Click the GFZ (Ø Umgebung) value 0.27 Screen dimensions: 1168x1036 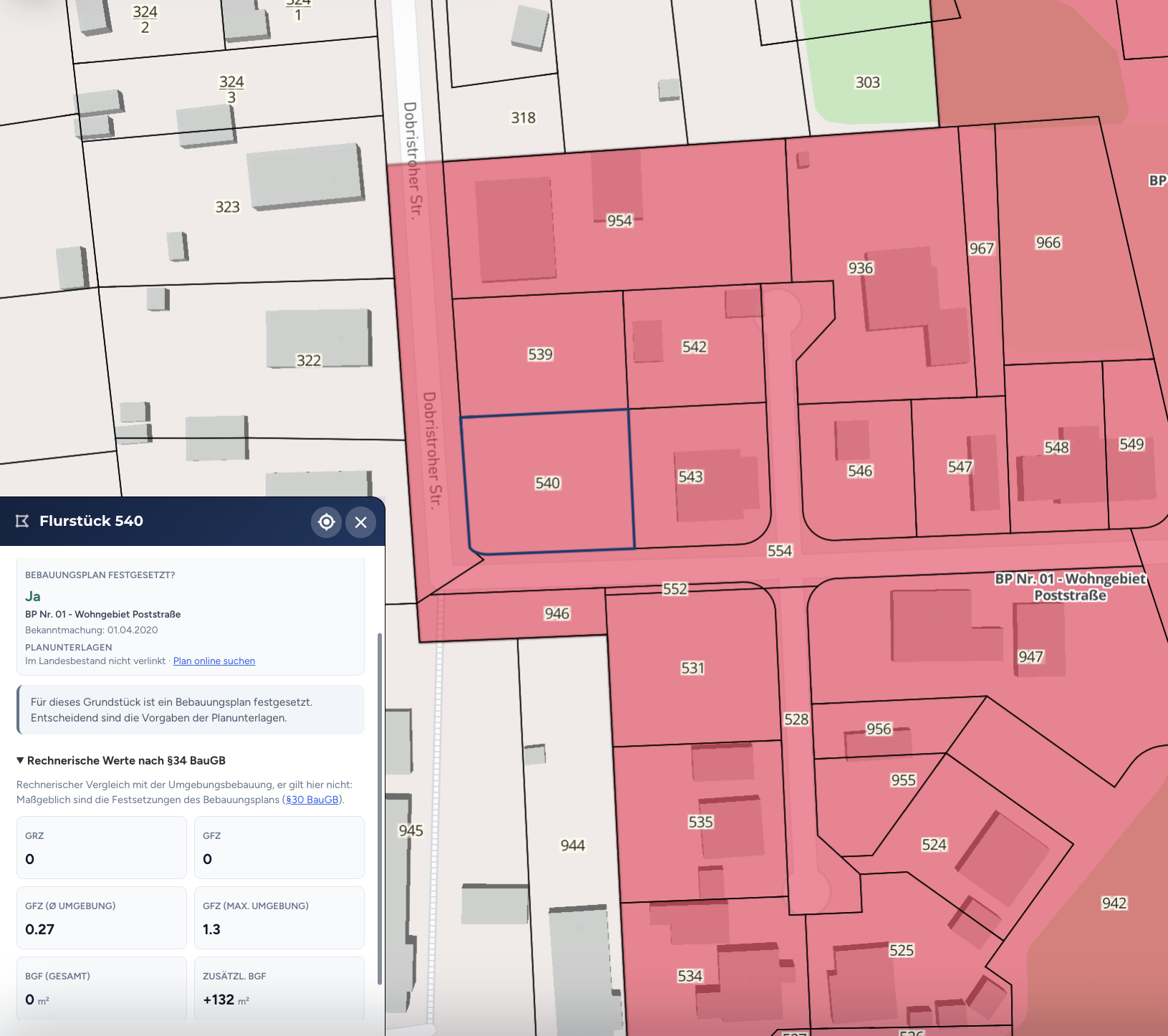40,929
